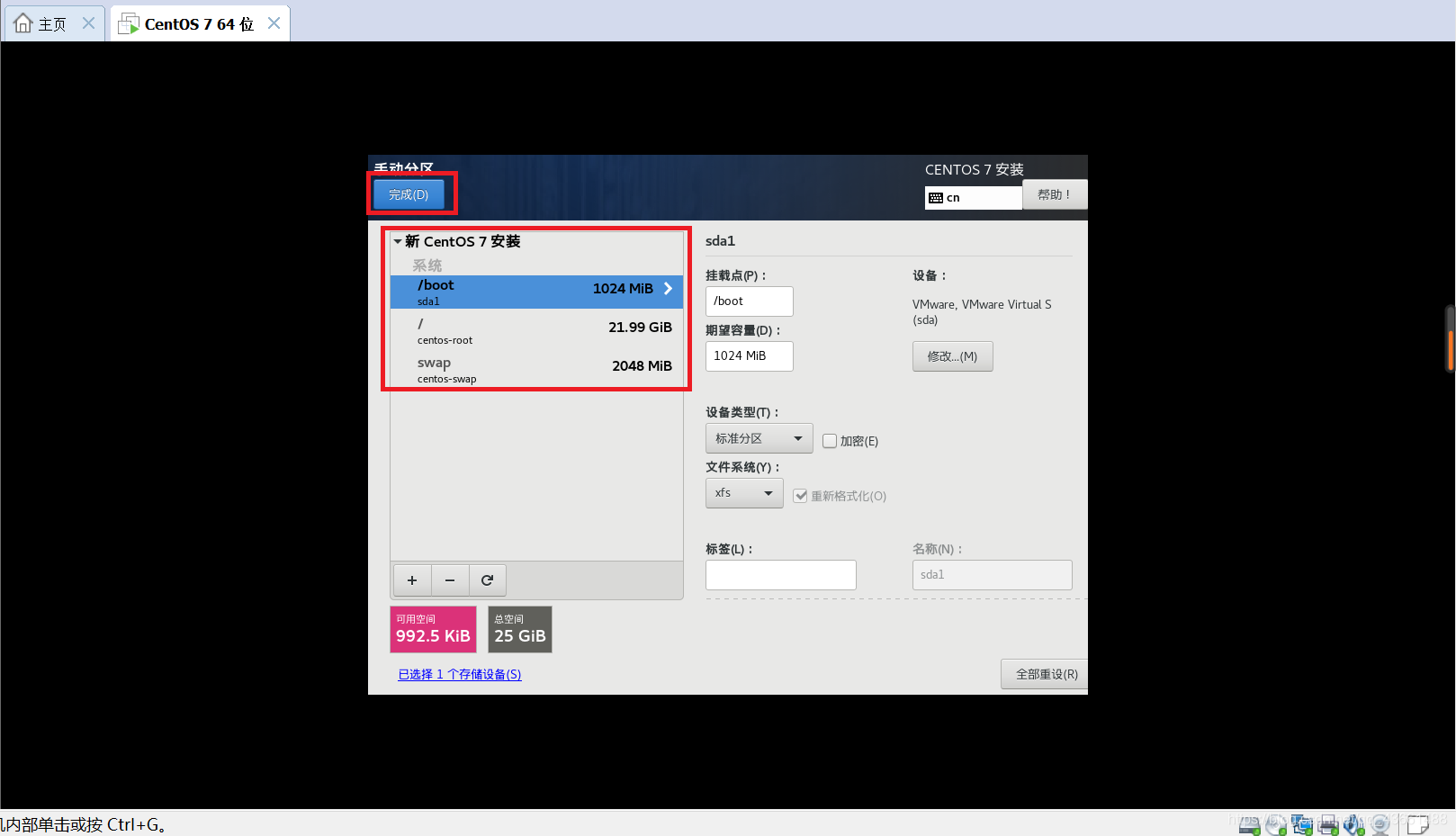Screen dimensions: 1456x836
Task: Click the orange VMware side scrollbar handle
Action: coord(1450,351)
